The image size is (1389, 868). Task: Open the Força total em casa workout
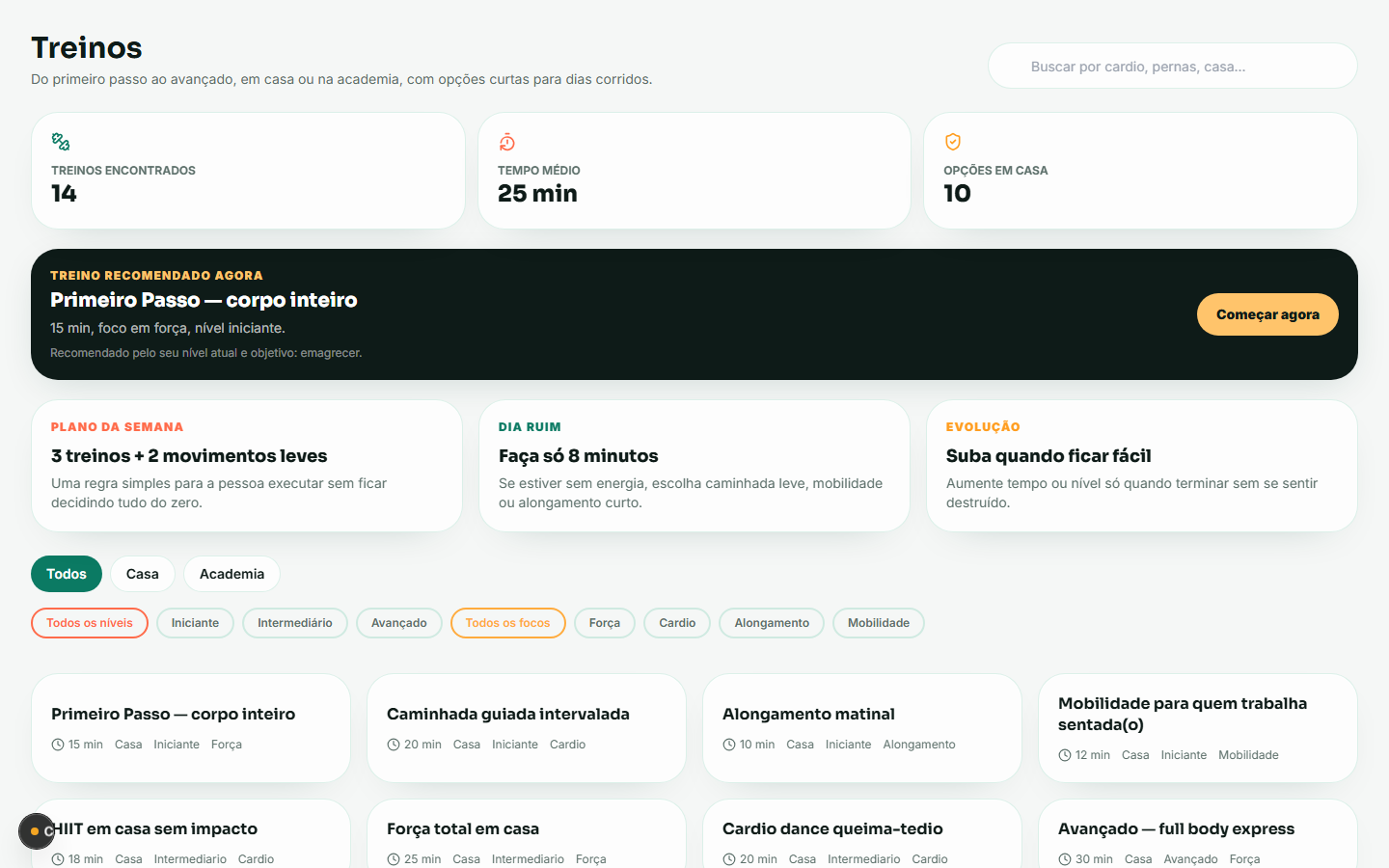click(527, 834)
